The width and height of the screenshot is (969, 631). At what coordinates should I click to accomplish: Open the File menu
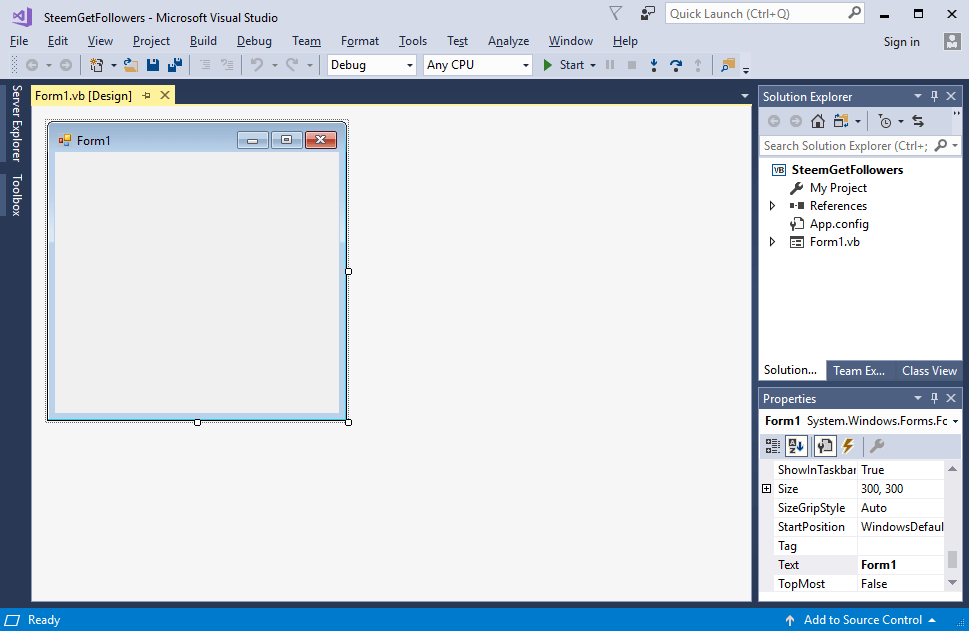(19, 41)
